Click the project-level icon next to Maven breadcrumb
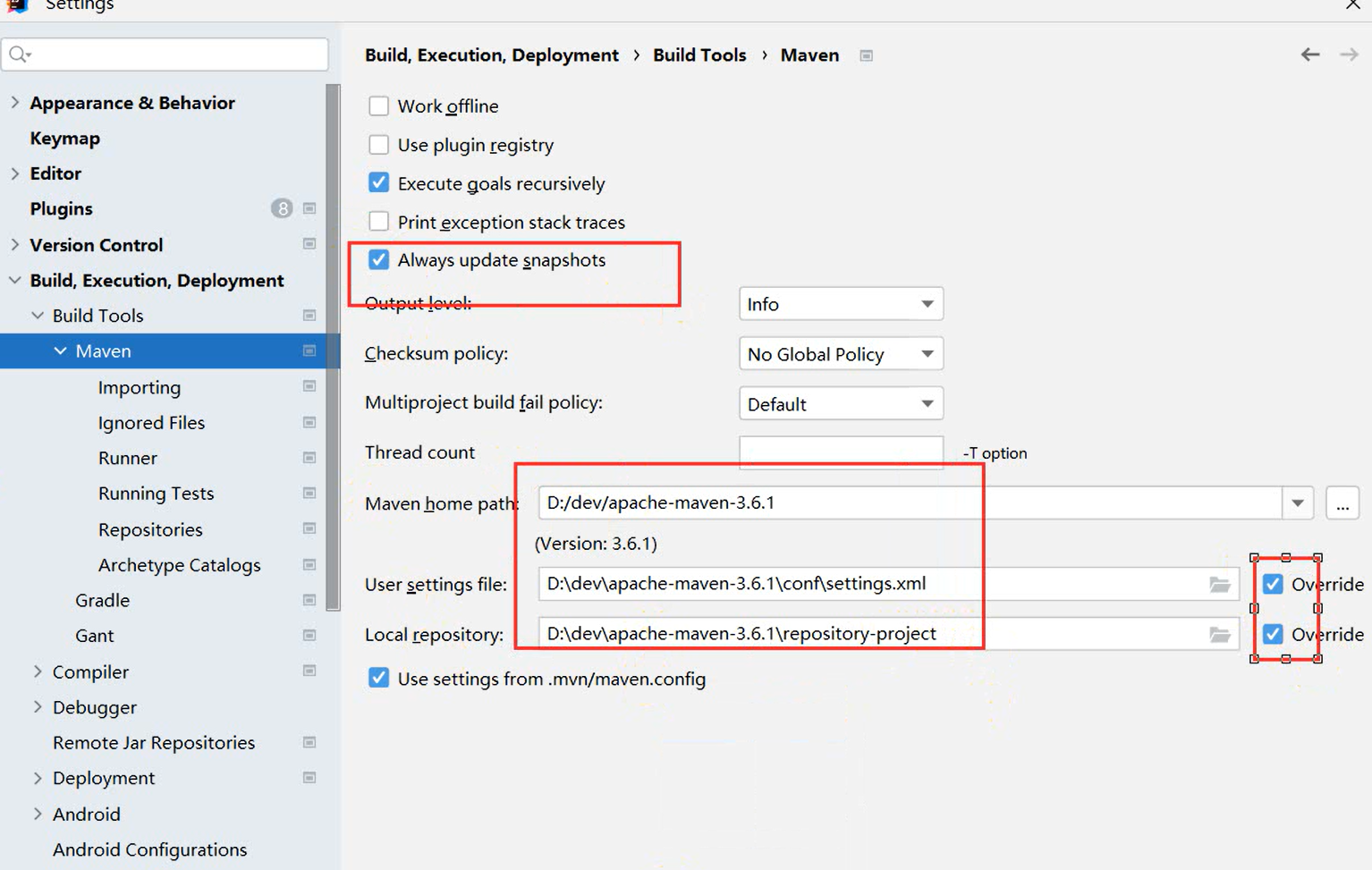Viewport: 1372px width, 870px height. click(866, 55)
